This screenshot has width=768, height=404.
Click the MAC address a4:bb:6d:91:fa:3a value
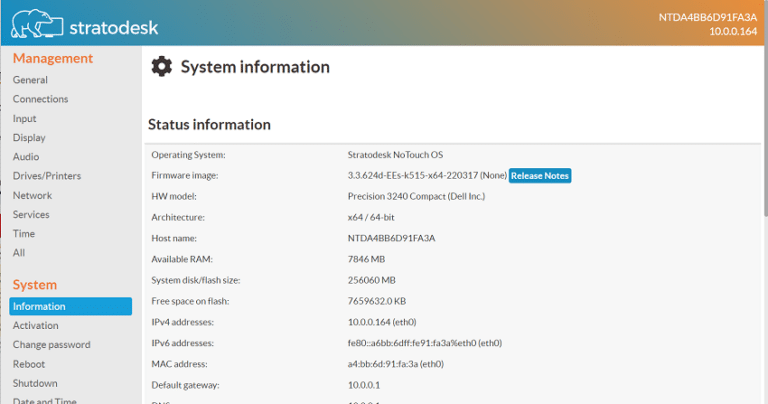(396, 364)
